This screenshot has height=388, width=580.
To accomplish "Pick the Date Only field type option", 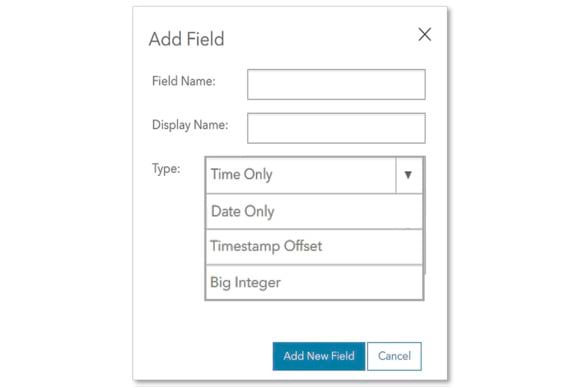I will click(314, 212).
